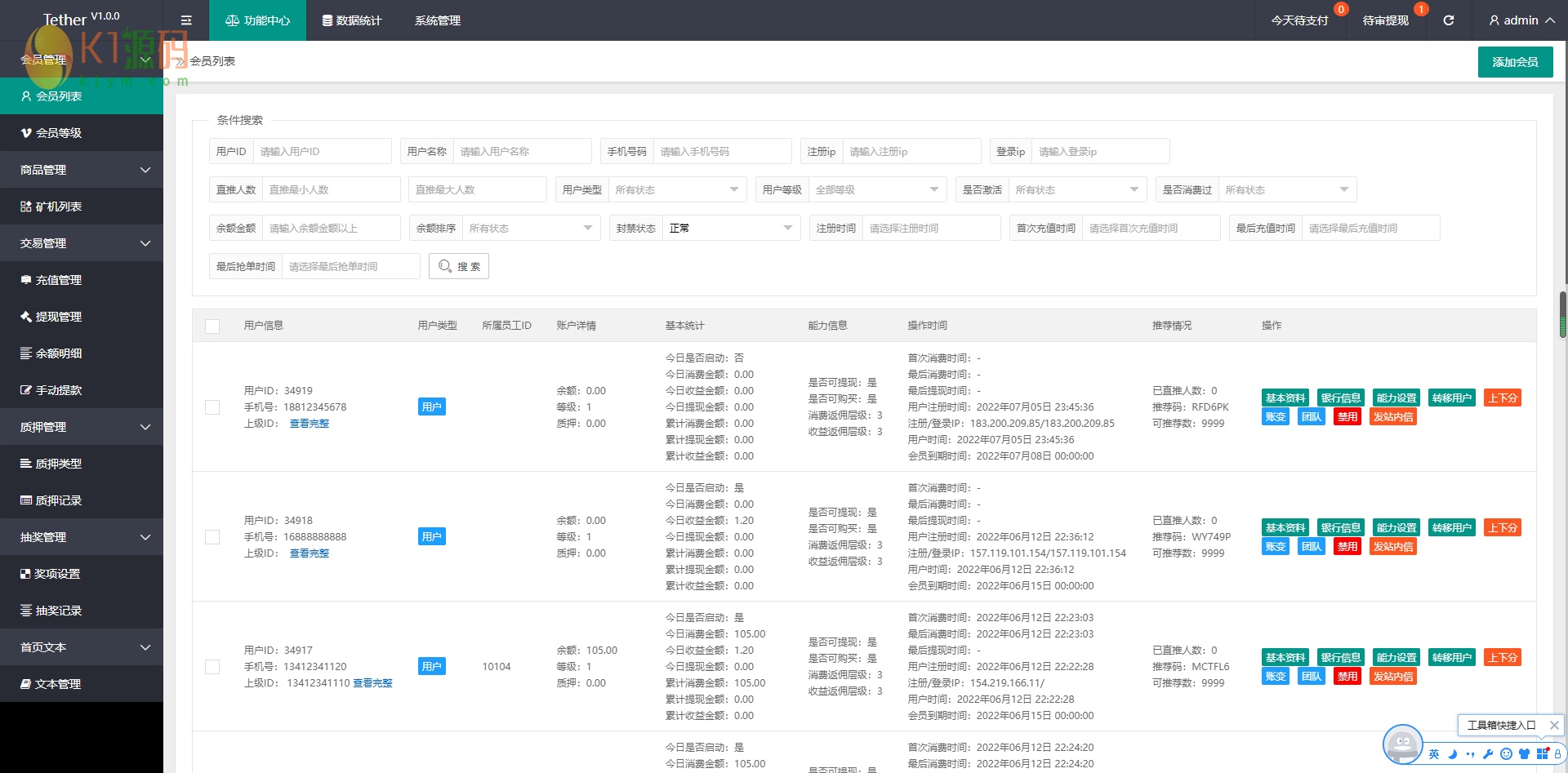Open 矿机列表 from the sidebar
Image resolution: width=1568 pixels, height=773 pixels.
(58, 207)
